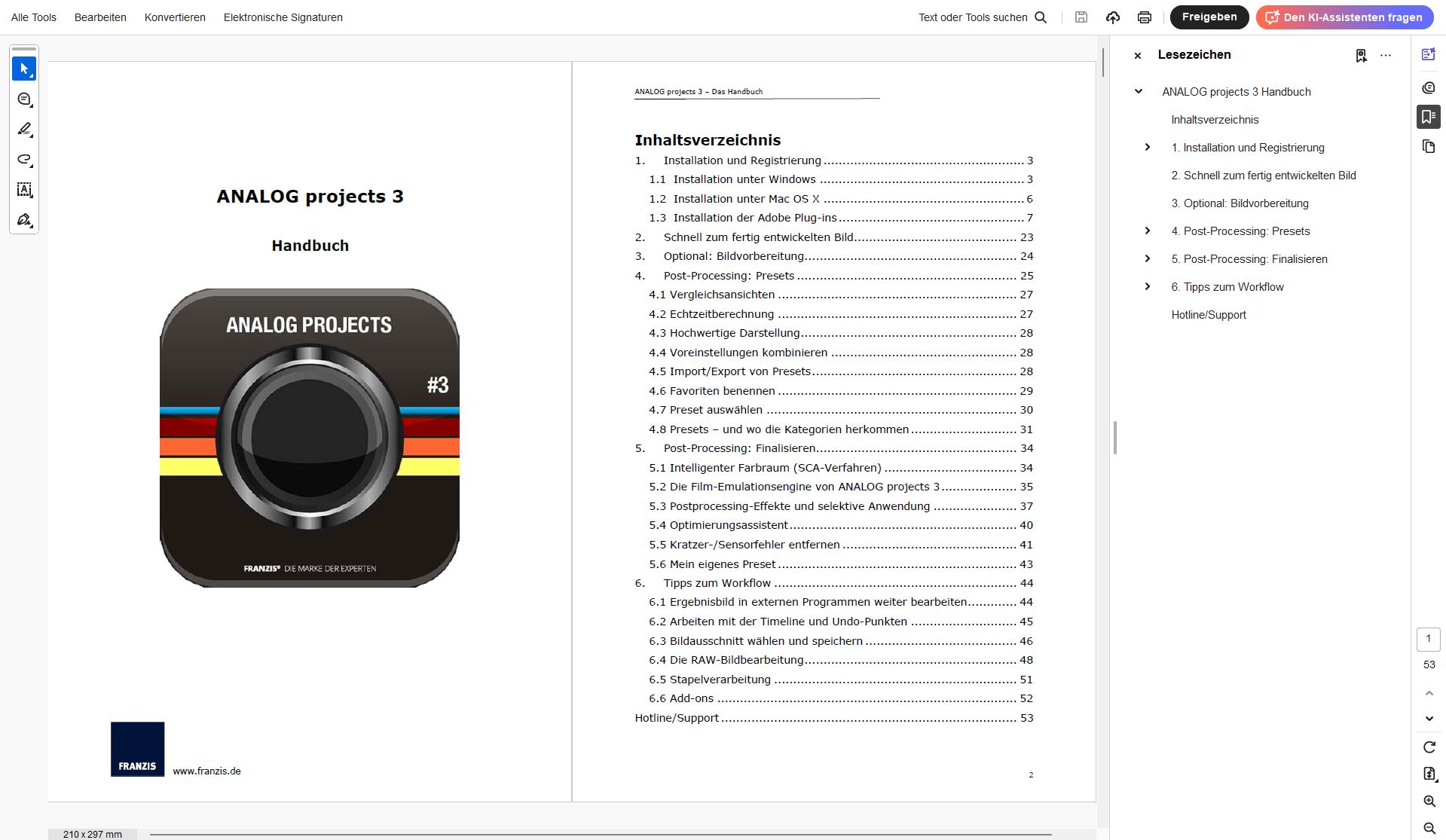Click the ANALOG PROJECTS cover image
Viewport: 1446px width, 840px height.
tap(310, 438)
